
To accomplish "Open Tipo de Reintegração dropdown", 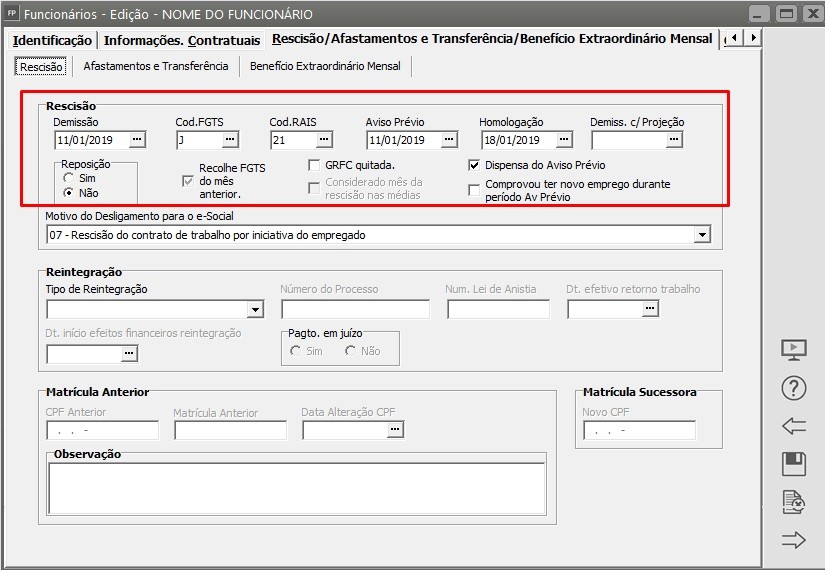I will 255,310.
